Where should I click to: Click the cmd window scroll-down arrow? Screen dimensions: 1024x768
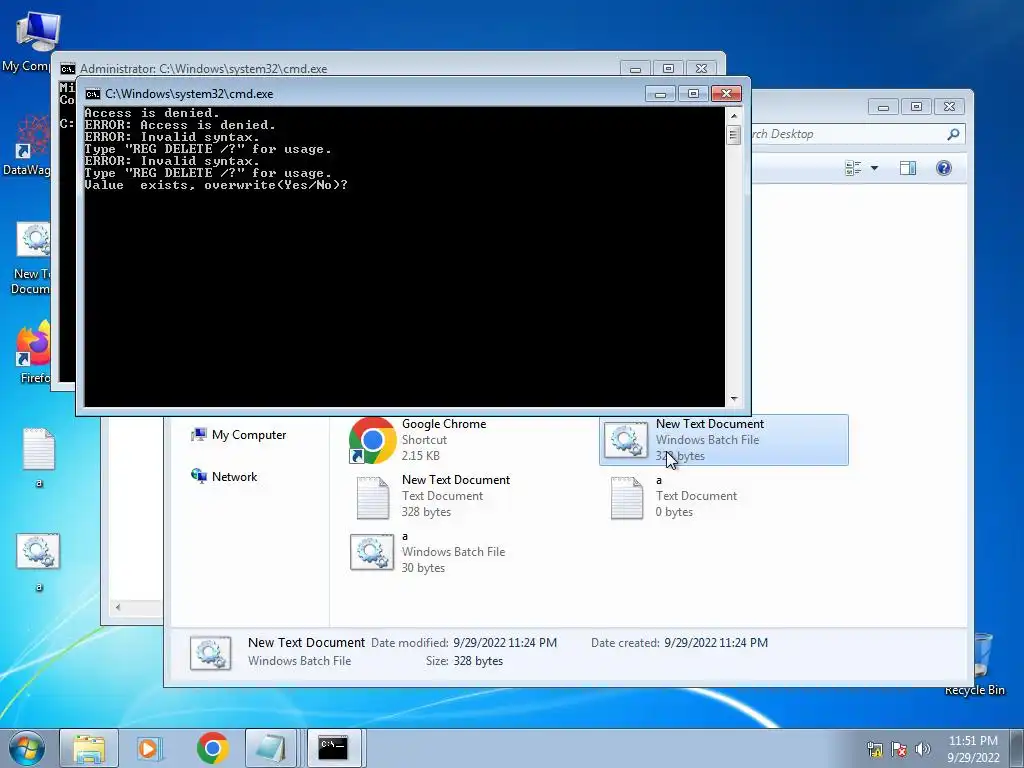tap(734, 398)
